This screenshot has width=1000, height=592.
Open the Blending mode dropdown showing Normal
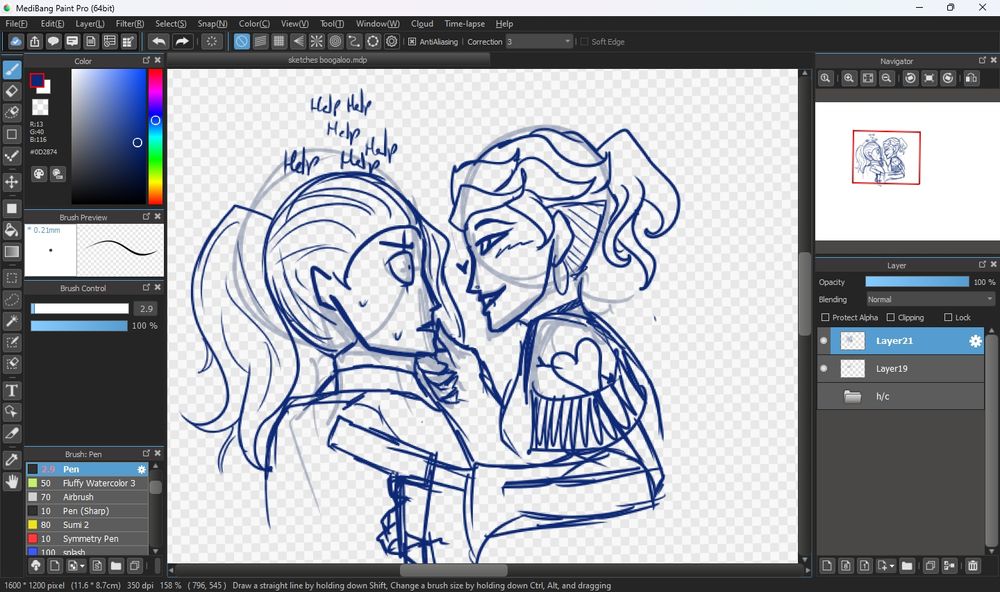(928, 299)
